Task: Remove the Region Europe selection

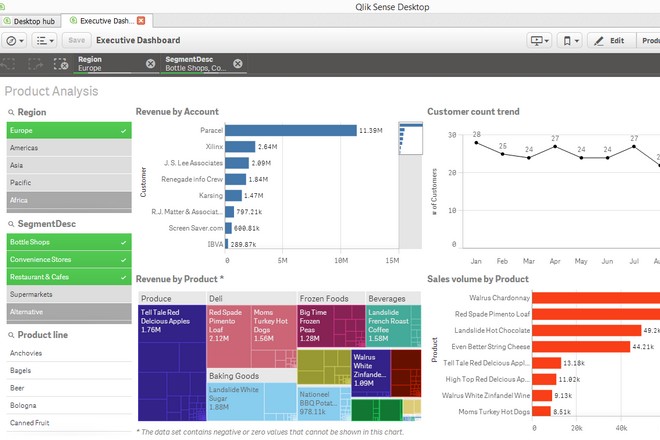Action: coord(151,64)
